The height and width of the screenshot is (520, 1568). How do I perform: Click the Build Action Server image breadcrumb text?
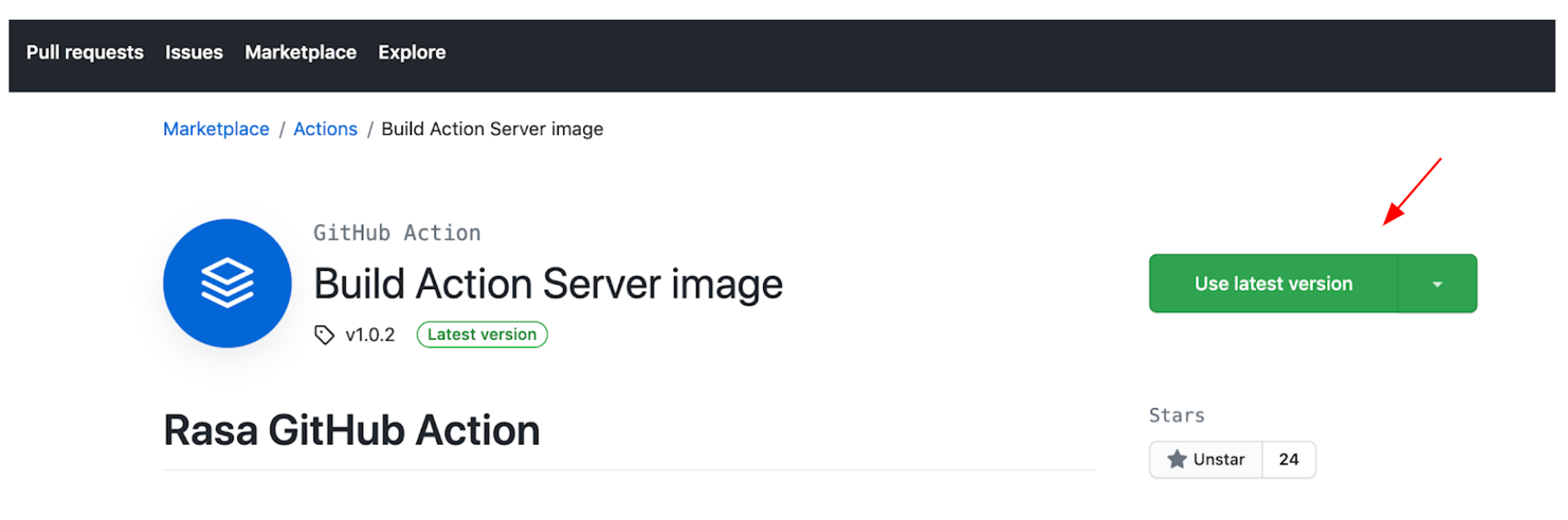pyautogui.click(x=492, y=129)
